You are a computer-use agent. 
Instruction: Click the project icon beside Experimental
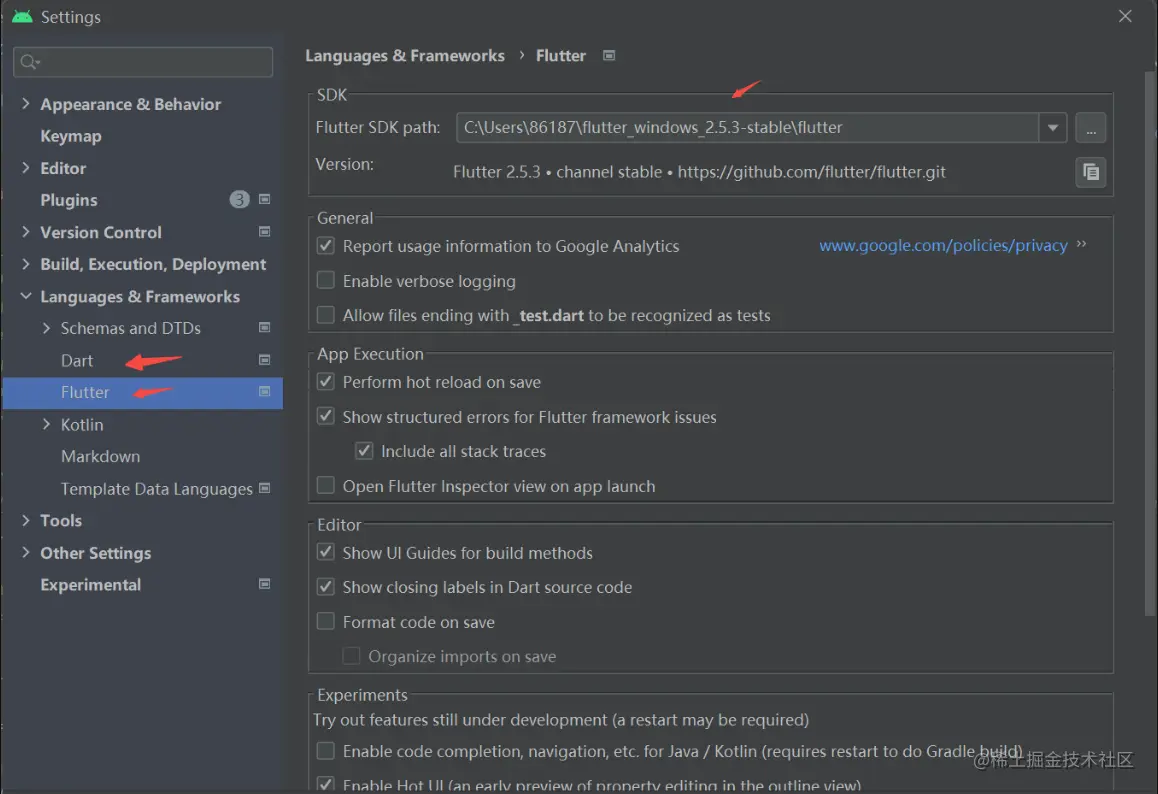(x=265, y=584)
